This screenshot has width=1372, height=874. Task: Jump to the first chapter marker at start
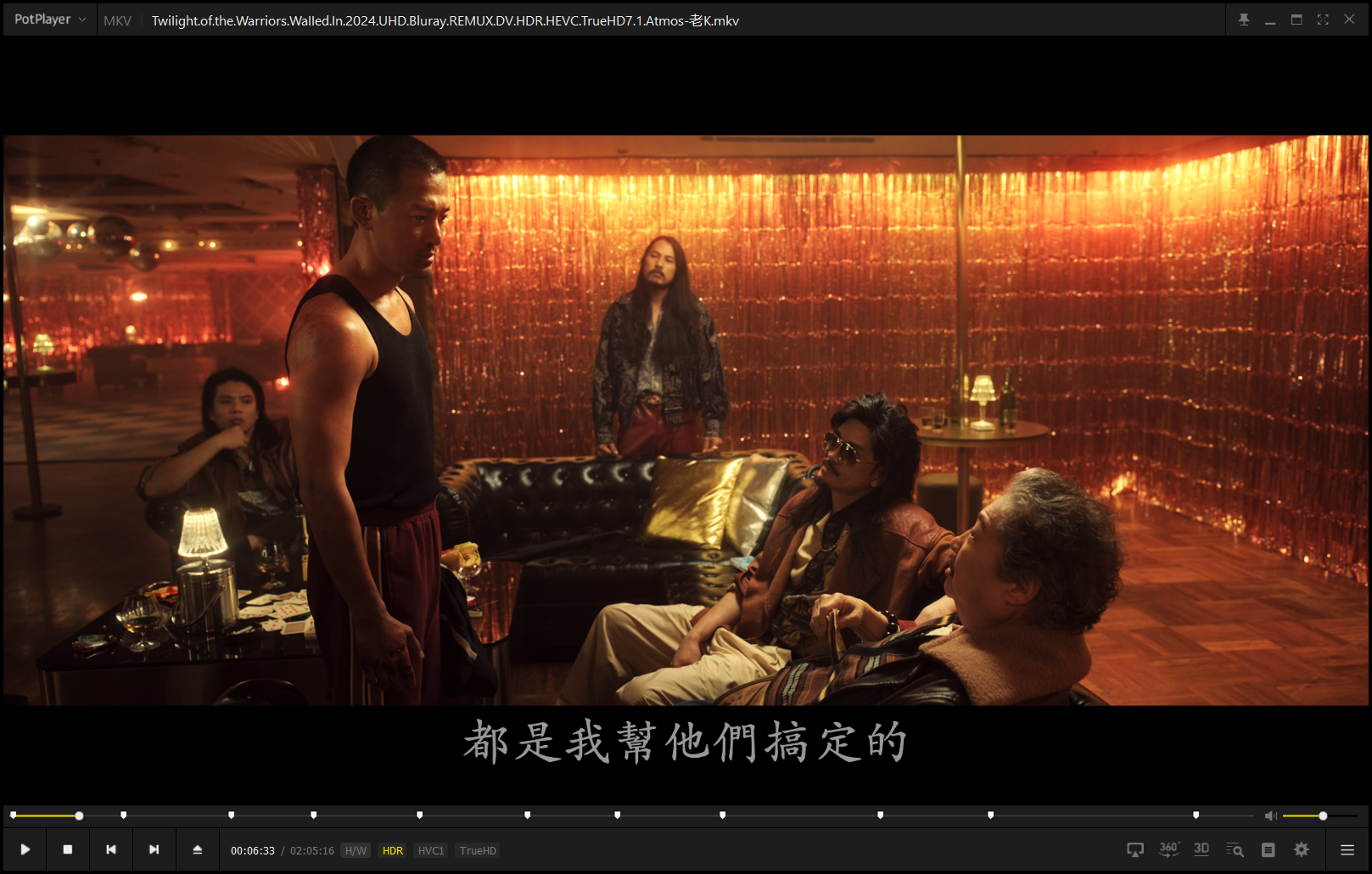click(x=13, y=815)
